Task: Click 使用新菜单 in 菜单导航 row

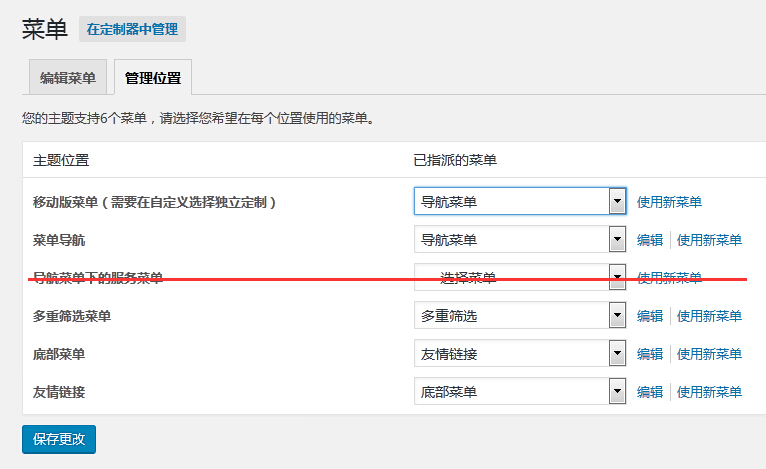Action: 709,240
